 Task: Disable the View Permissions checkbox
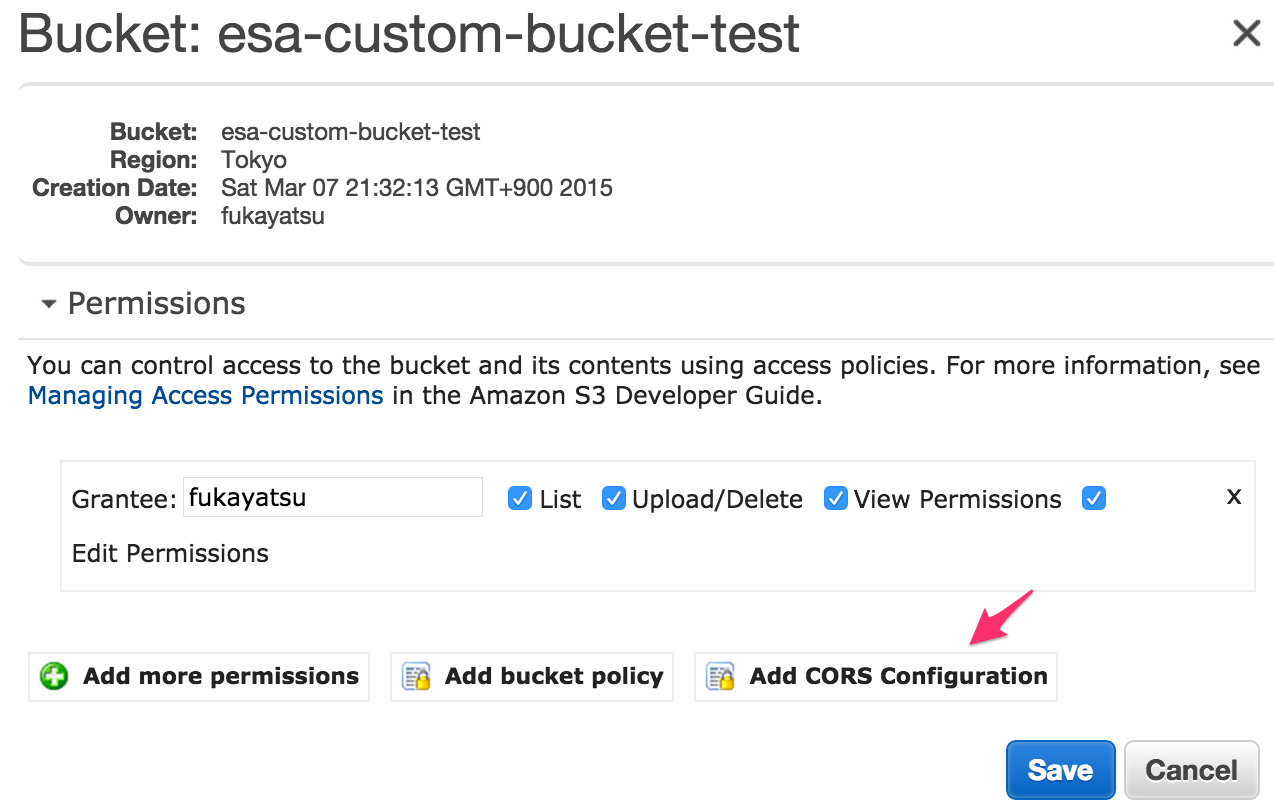click(836, 498)
